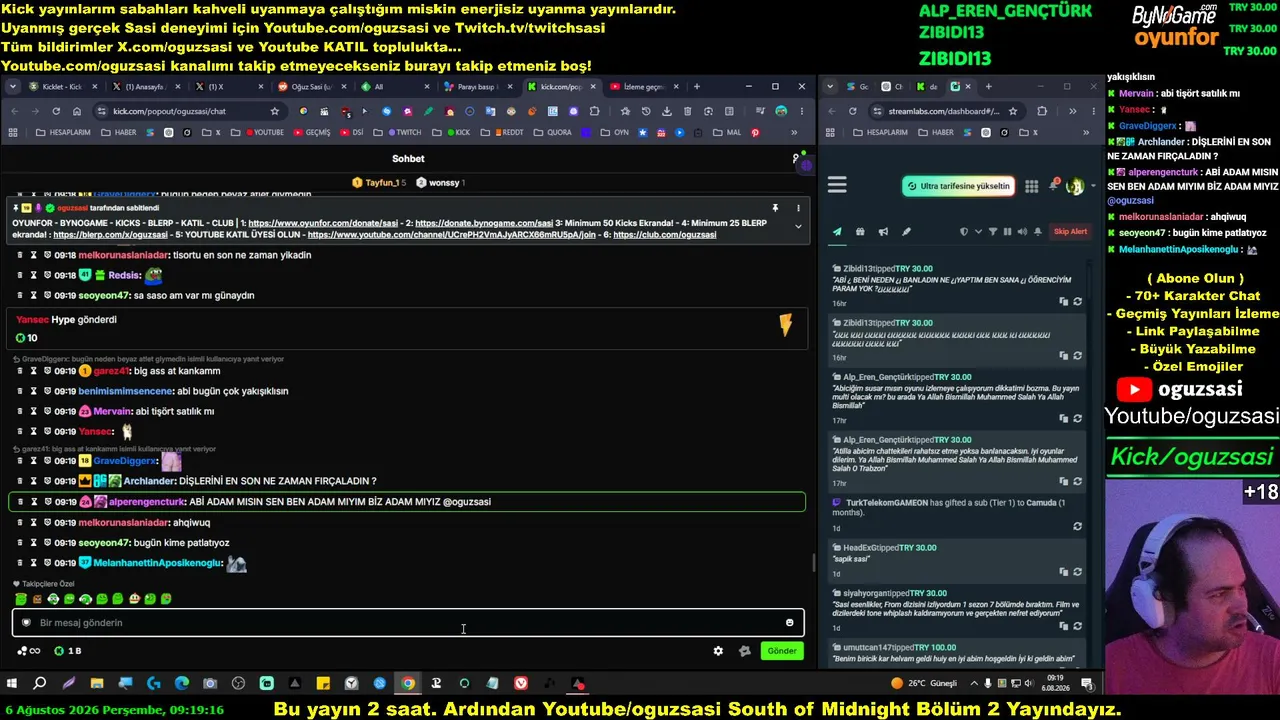
Task: Open Windows taskbar search
Action: click(40, 684)
